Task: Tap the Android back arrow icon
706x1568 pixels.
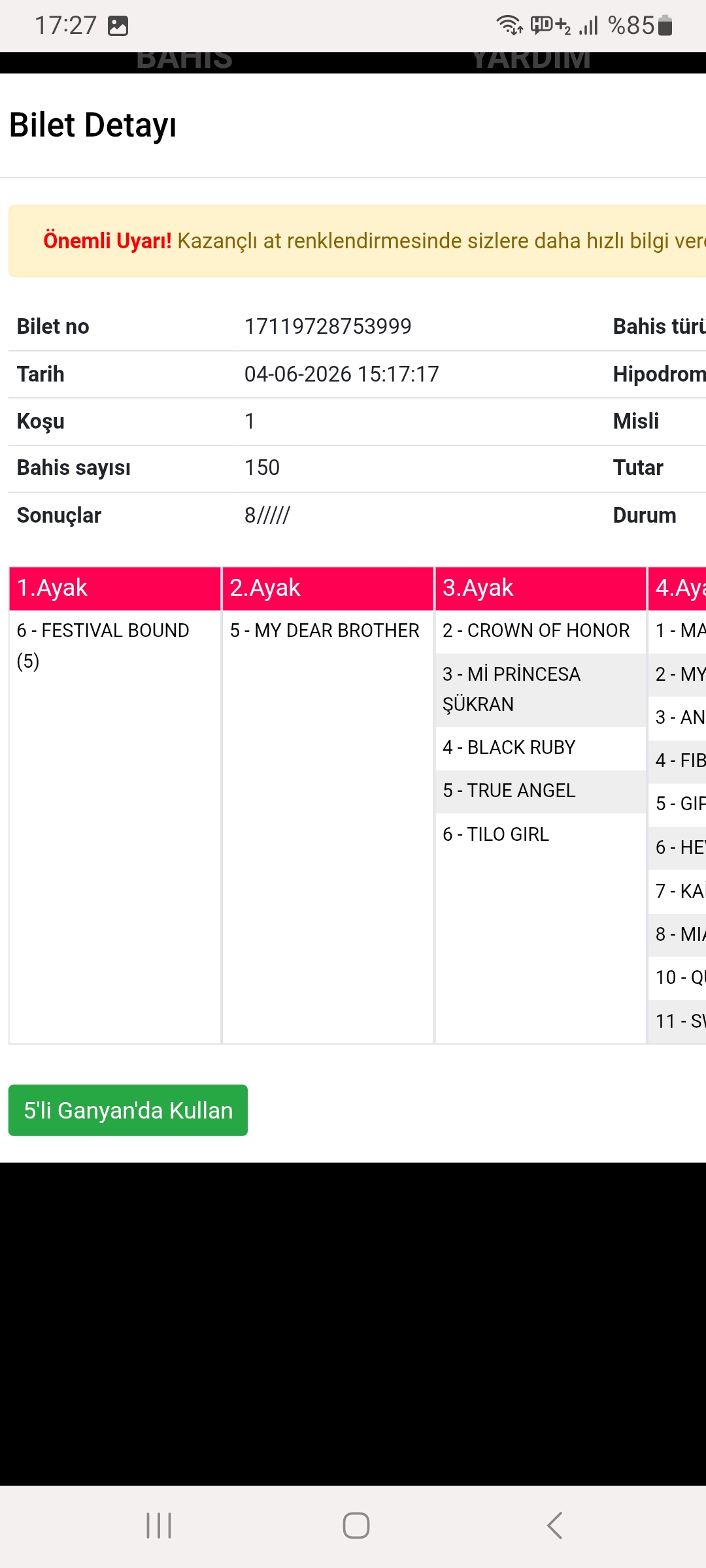Action: click(x=554, y=1526)
